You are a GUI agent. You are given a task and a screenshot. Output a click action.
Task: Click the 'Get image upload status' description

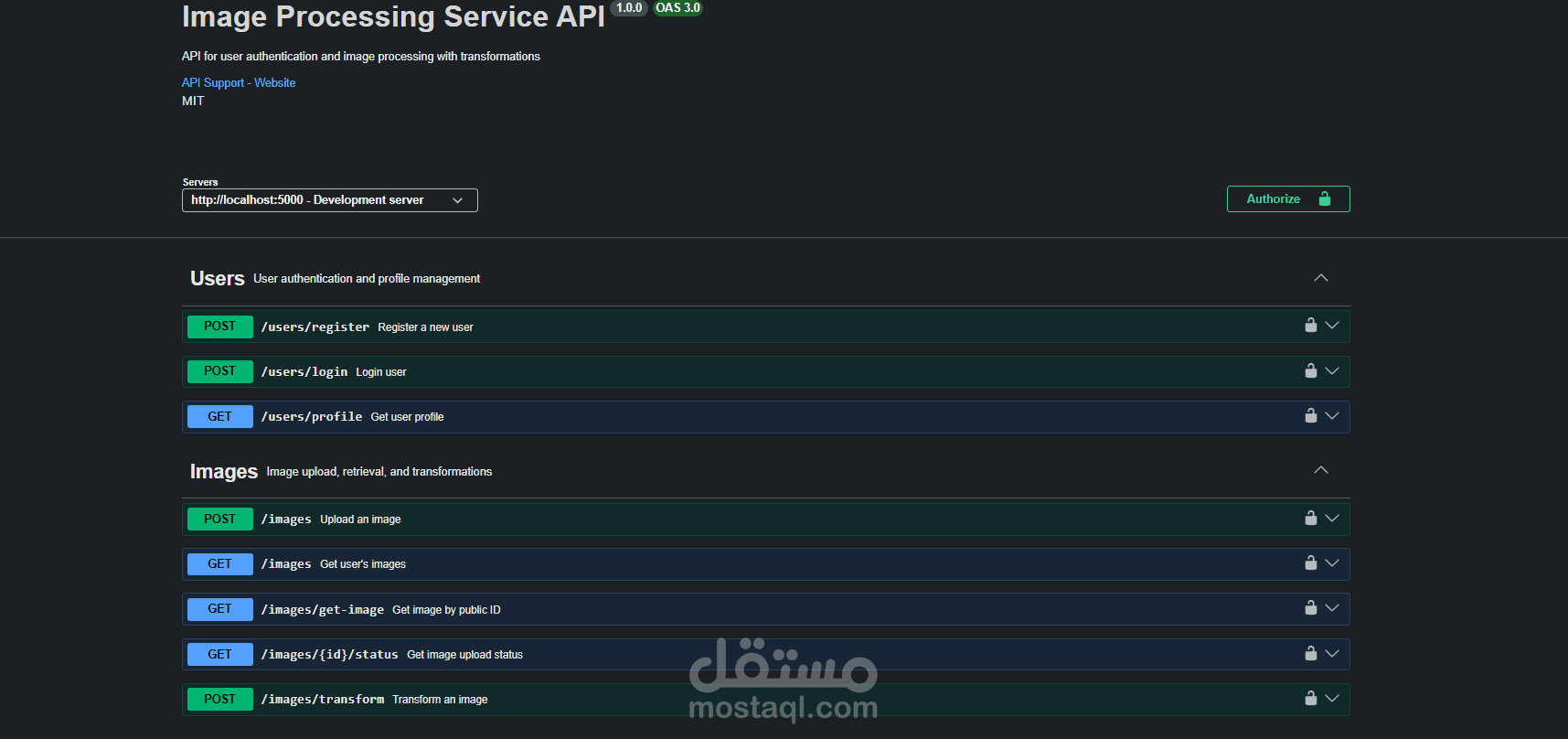464,655
